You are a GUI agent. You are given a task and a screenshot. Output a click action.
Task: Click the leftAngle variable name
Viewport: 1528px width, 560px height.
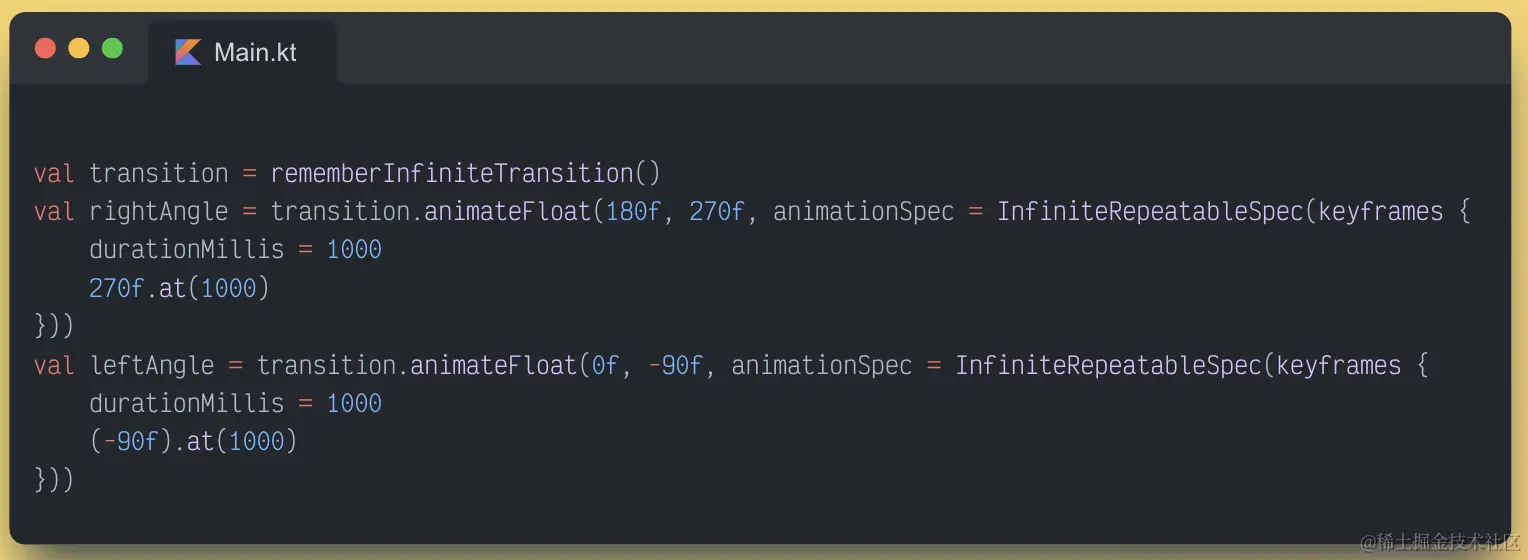click(x=152, y=366)
